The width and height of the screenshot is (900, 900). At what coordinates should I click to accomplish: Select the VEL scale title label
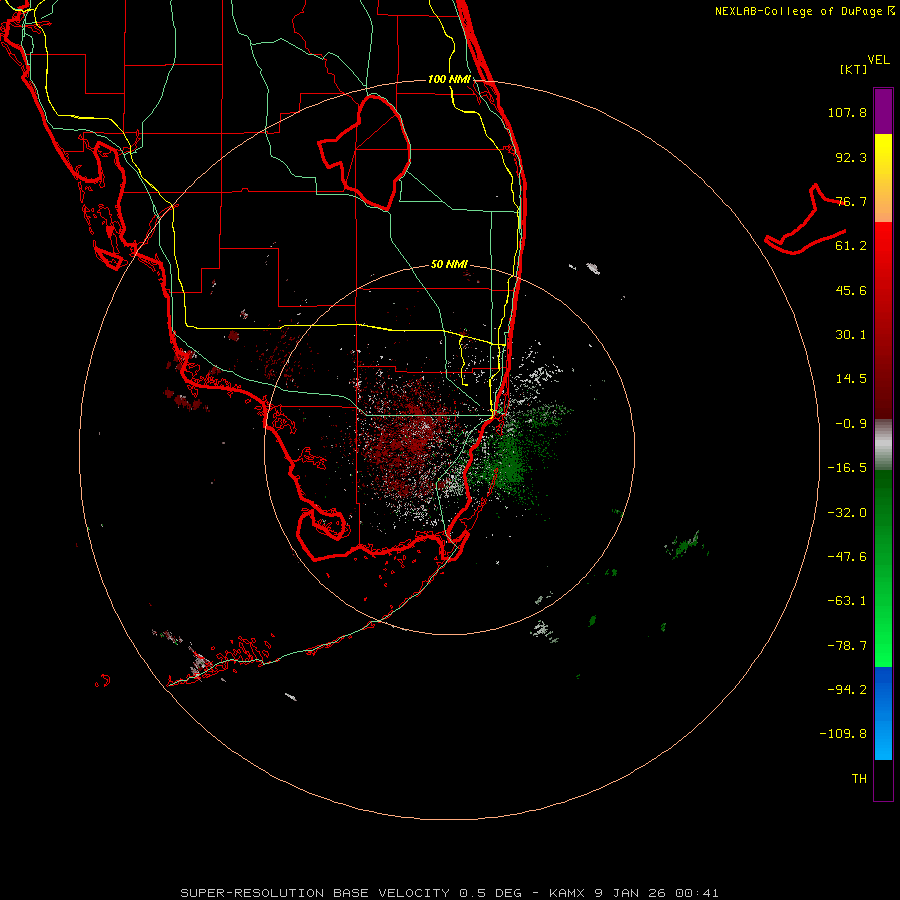click(x=878, y=59)
